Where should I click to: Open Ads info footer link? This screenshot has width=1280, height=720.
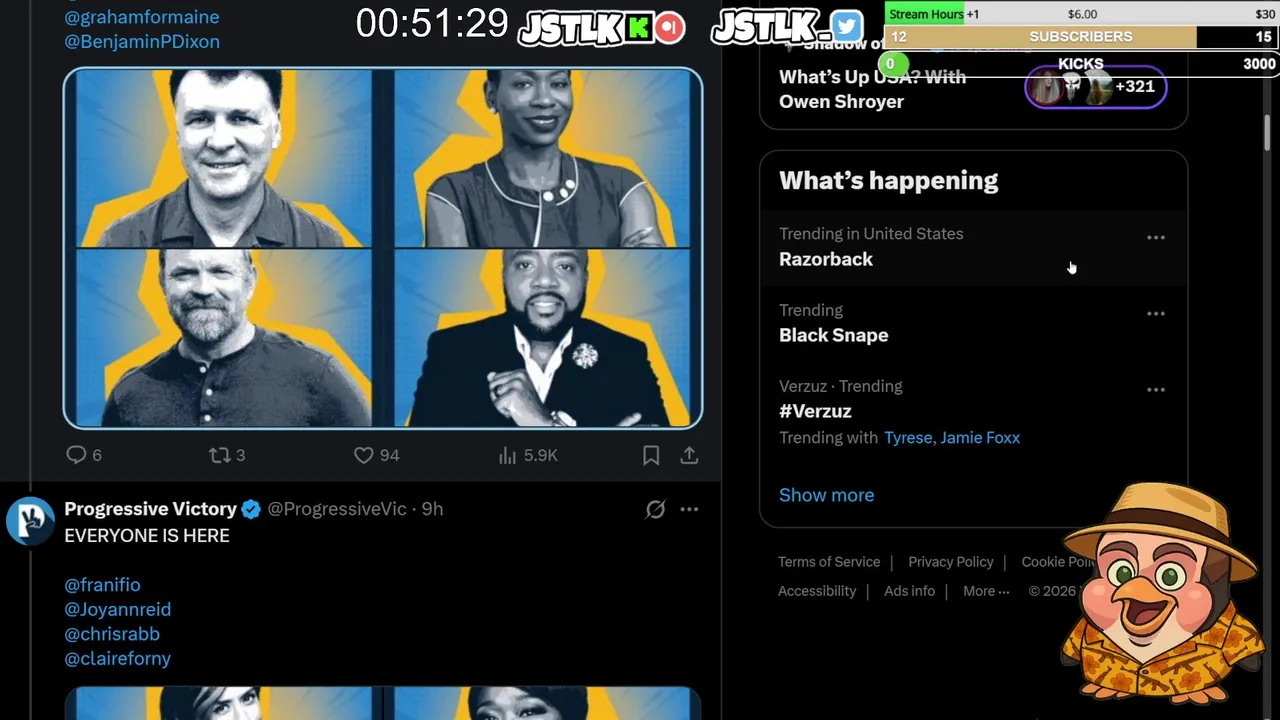[x=909, y=591]
